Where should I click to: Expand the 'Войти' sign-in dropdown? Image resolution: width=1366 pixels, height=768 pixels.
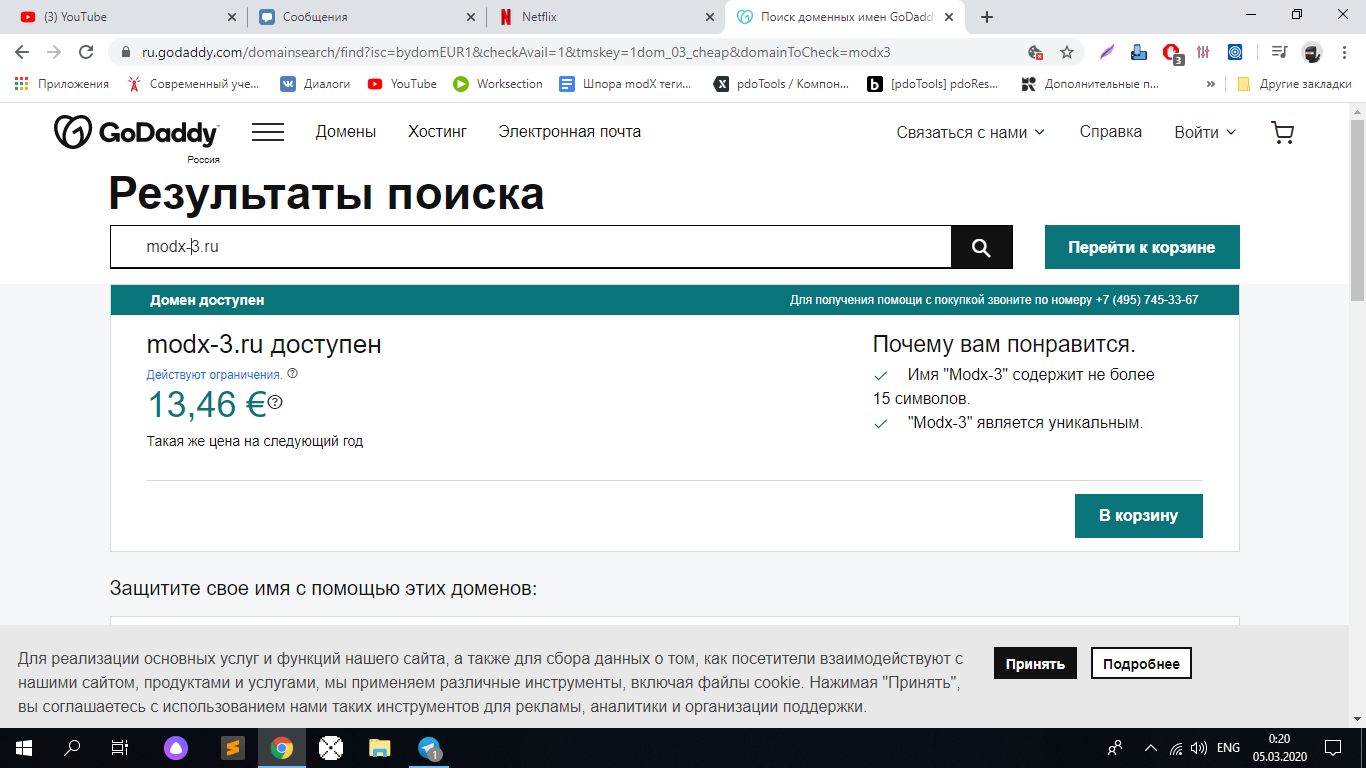click(x=1205, y=132)
